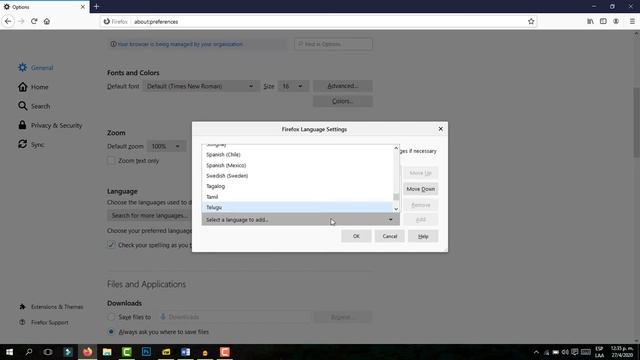The height and width of the screenshot is (360, 640).
Task: Open Help for language settings
Action: [423, 236]
